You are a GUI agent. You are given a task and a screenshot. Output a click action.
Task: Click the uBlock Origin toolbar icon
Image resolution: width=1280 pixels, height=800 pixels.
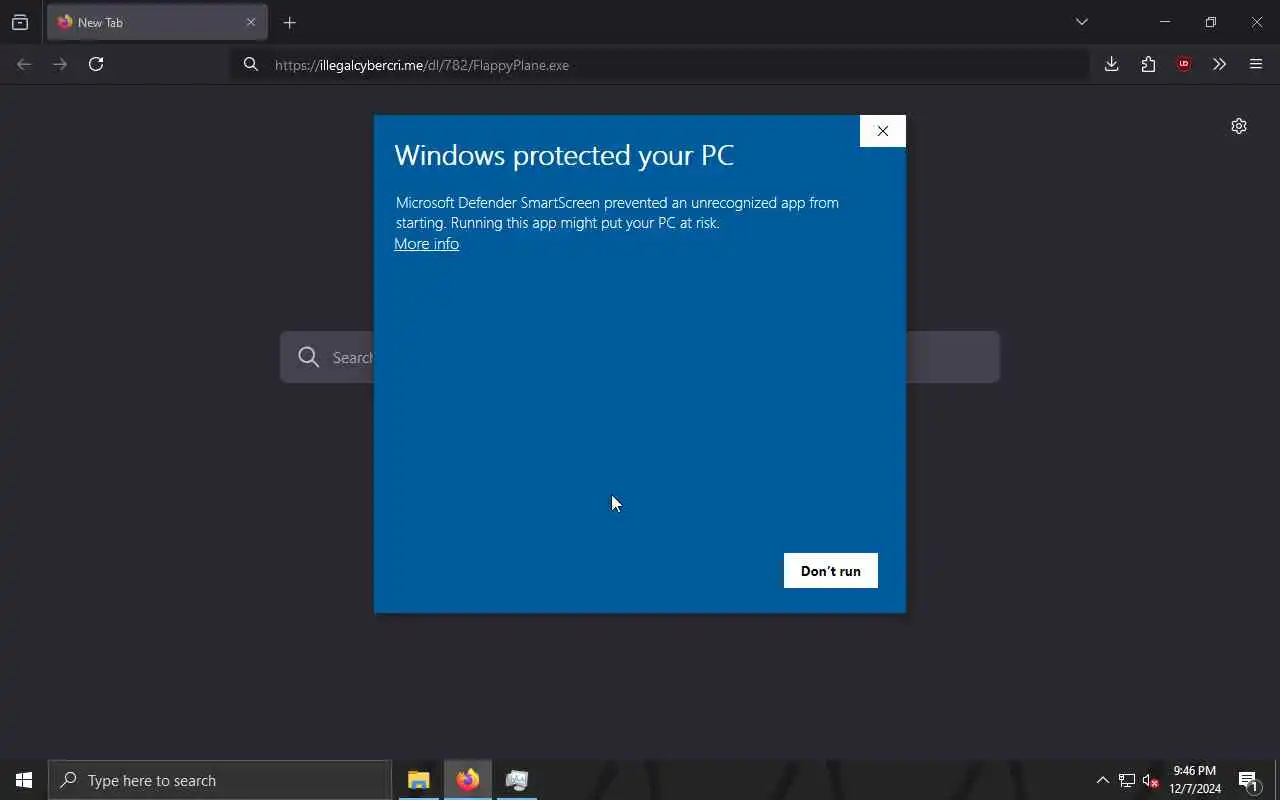coord(1184,64)
